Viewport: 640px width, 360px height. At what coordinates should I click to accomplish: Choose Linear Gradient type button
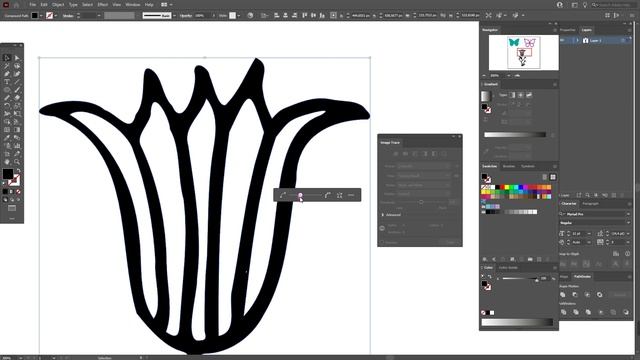[x=512, y=95]
